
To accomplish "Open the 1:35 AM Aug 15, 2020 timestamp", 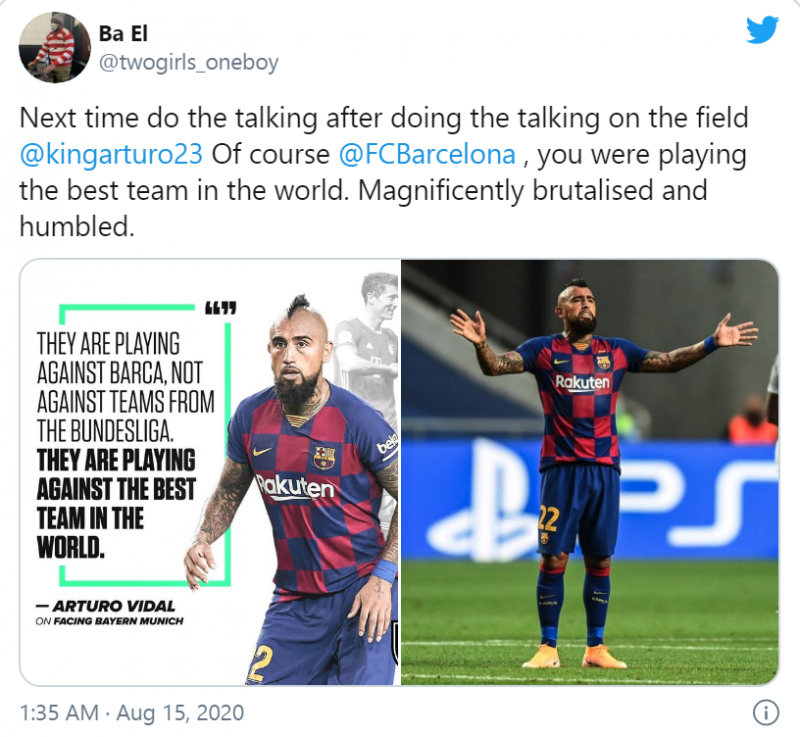I will [x=132, y=713].
